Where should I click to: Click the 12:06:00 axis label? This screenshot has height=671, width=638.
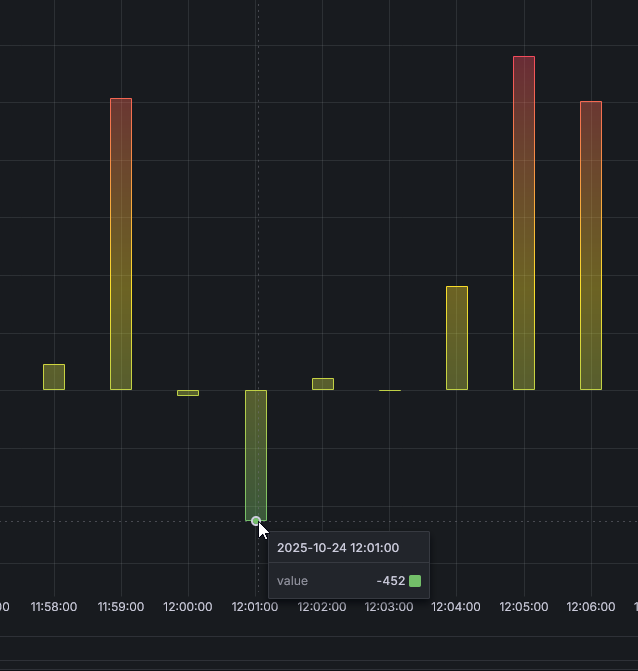[x=591, y=607]
